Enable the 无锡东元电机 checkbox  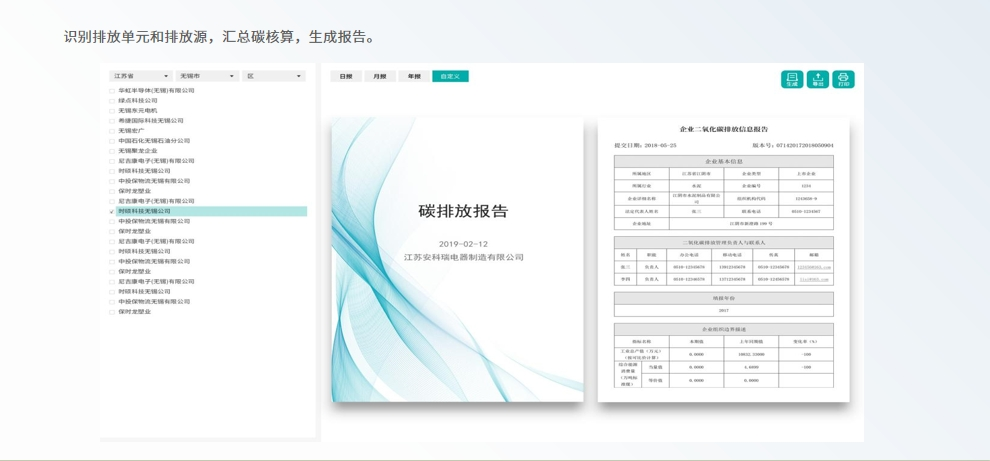click(112, 111)
